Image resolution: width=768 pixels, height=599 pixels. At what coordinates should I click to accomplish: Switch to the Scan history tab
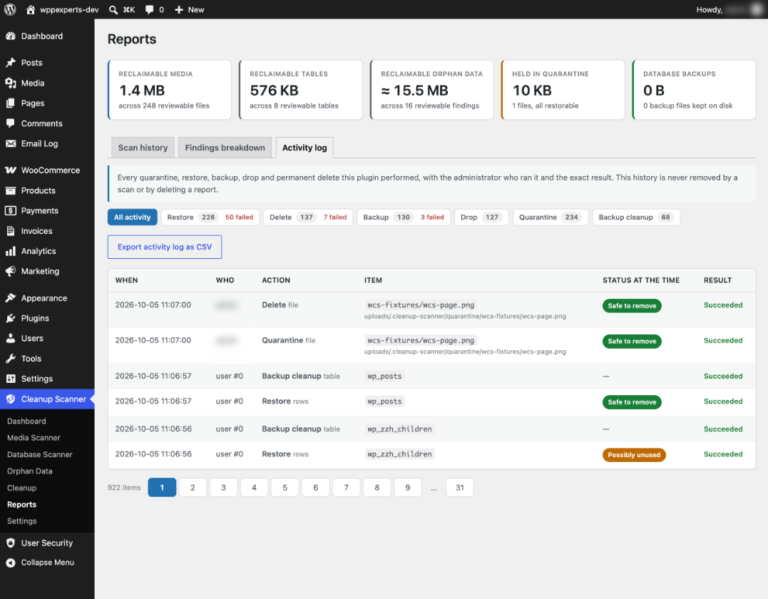click(143, 147)
